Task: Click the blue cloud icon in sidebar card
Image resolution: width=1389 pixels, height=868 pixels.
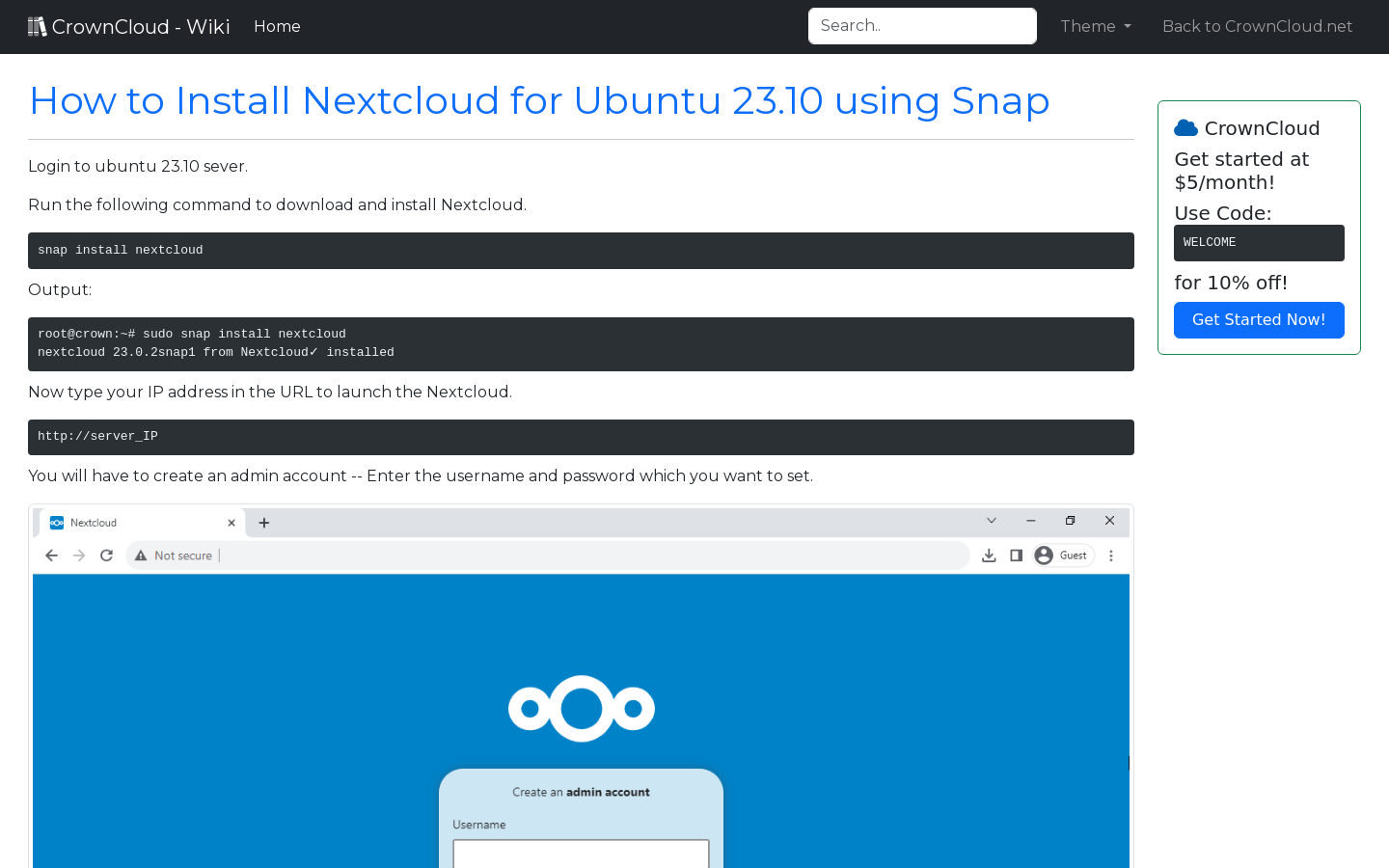Action: click(x=1185, y=126)
